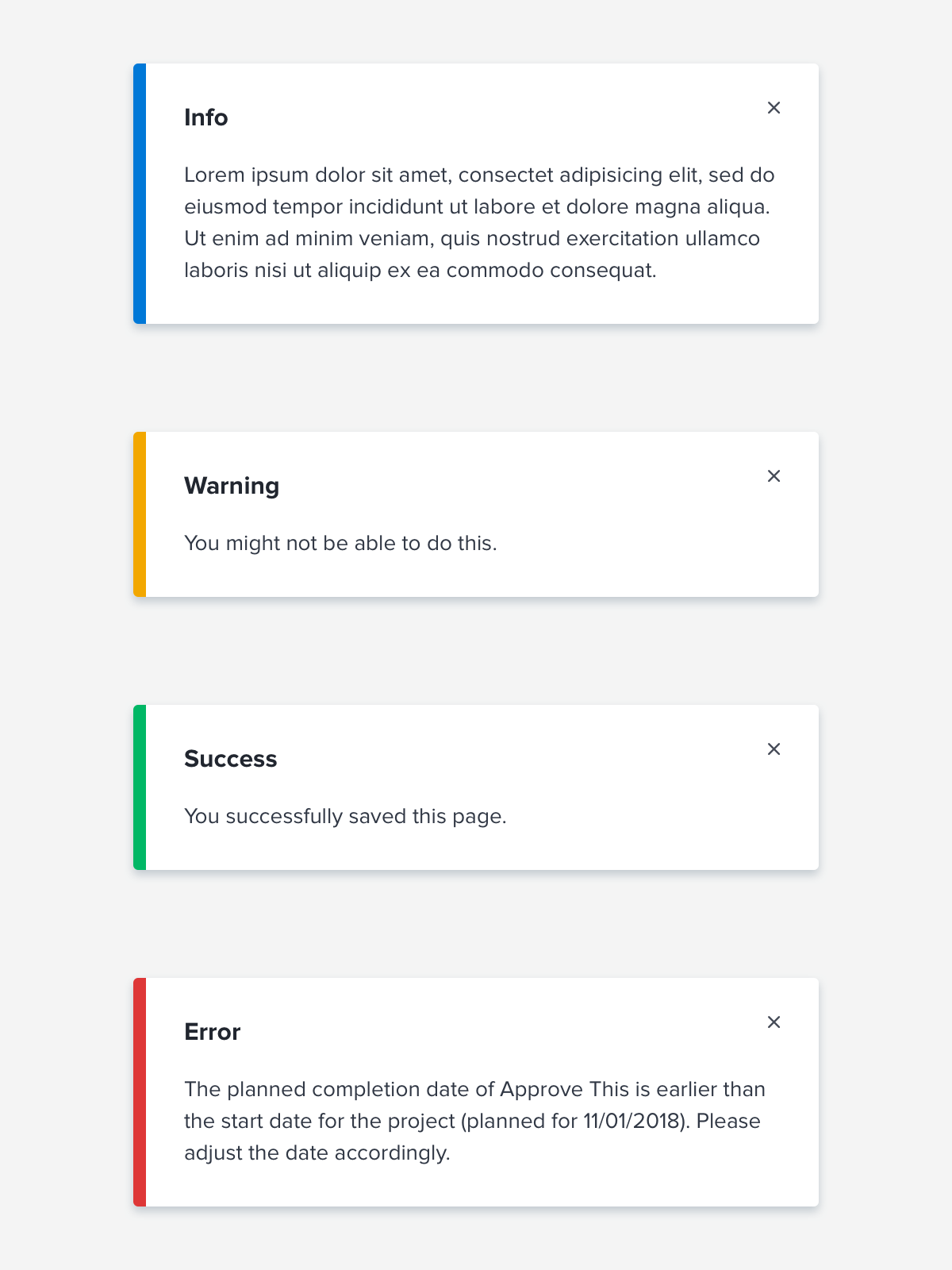Select the Success heading

tap(231, 759)
